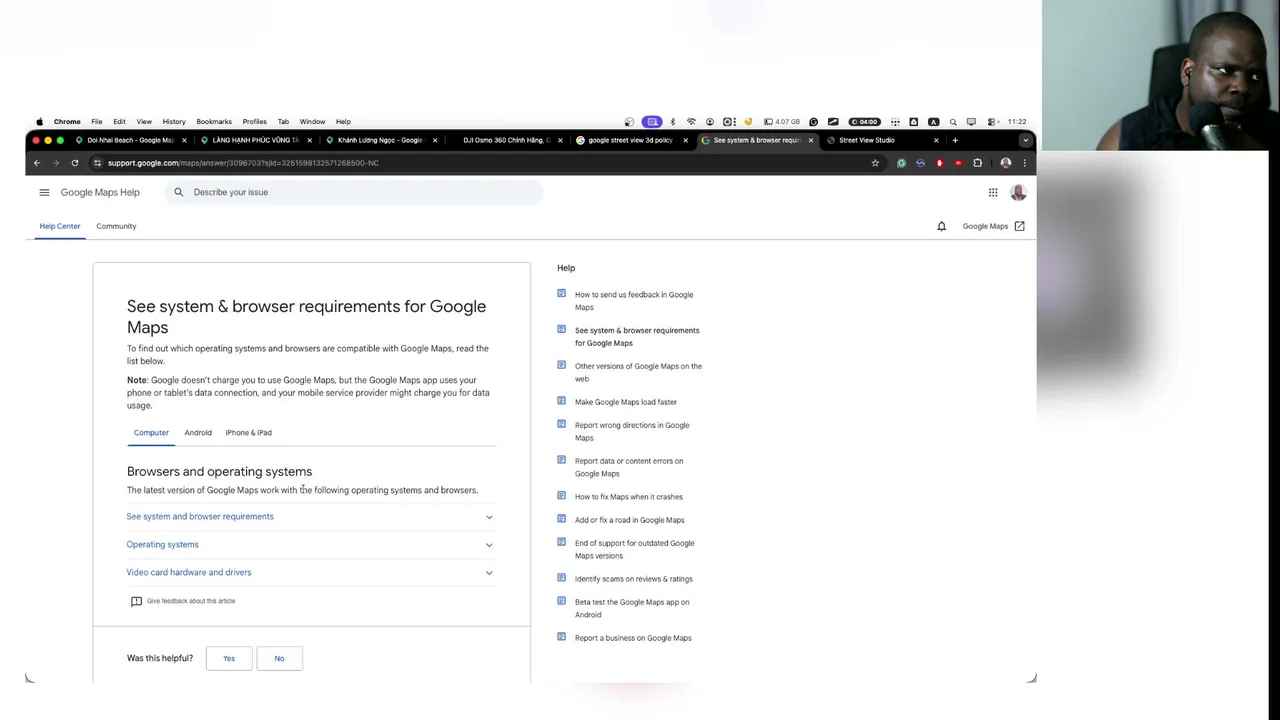1280x720 pixels.
Task: Open the Chrome File menu
Action: pyautogui.click(x=97, y=122)
